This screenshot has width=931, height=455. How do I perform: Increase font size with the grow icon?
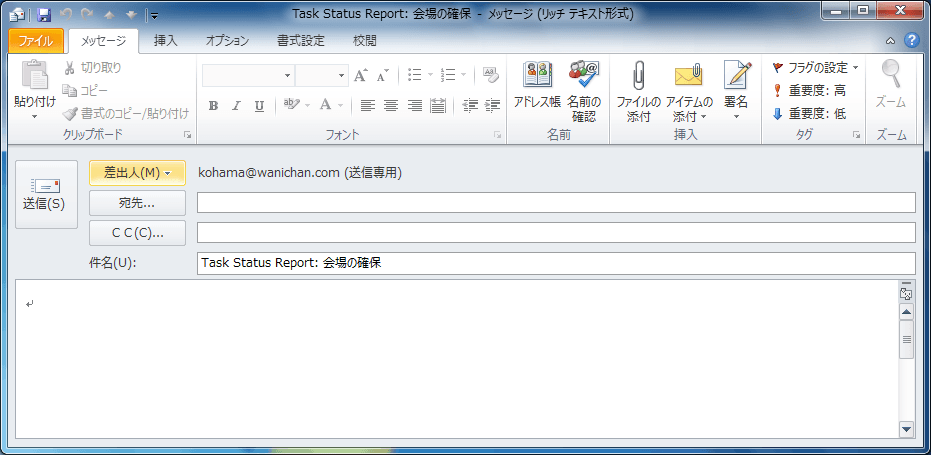pos(360,75)
